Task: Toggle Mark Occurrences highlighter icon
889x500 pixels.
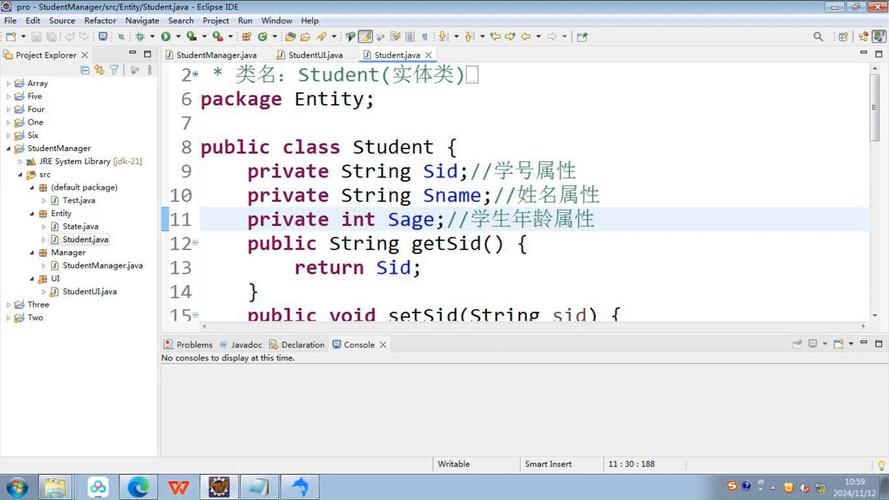Action: [366, 37]
